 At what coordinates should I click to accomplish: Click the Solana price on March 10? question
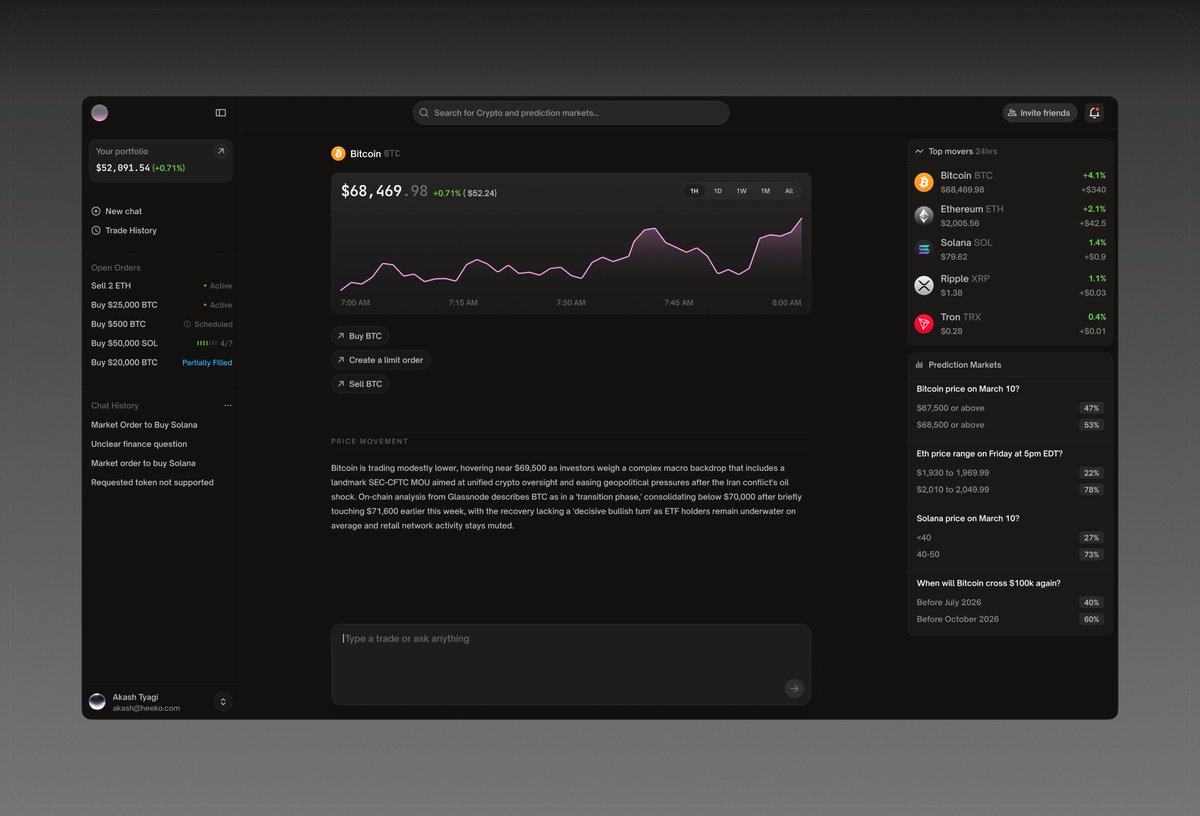[968, 518]
